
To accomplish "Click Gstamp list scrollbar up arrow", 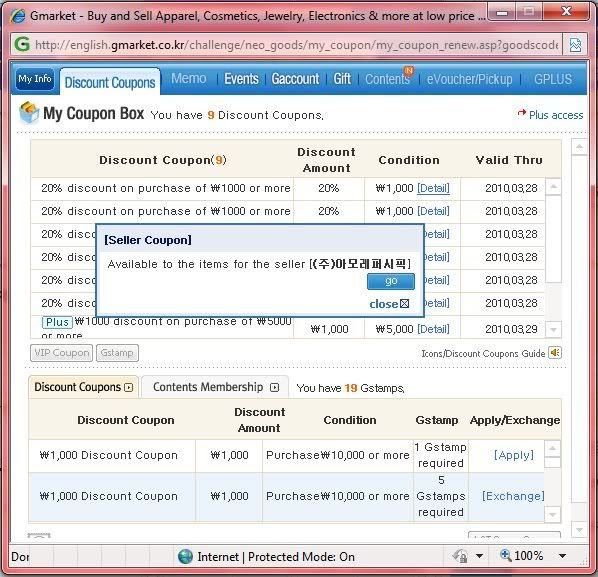I will coord(552,448).
